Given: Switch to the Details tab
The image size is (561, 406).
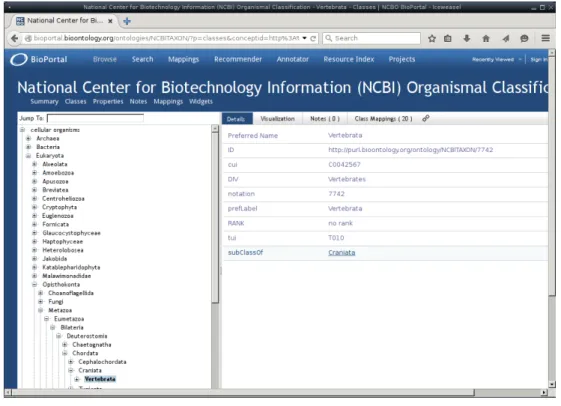Looking at the screenshot, I should pyautogui.click(x=237, y=119).
